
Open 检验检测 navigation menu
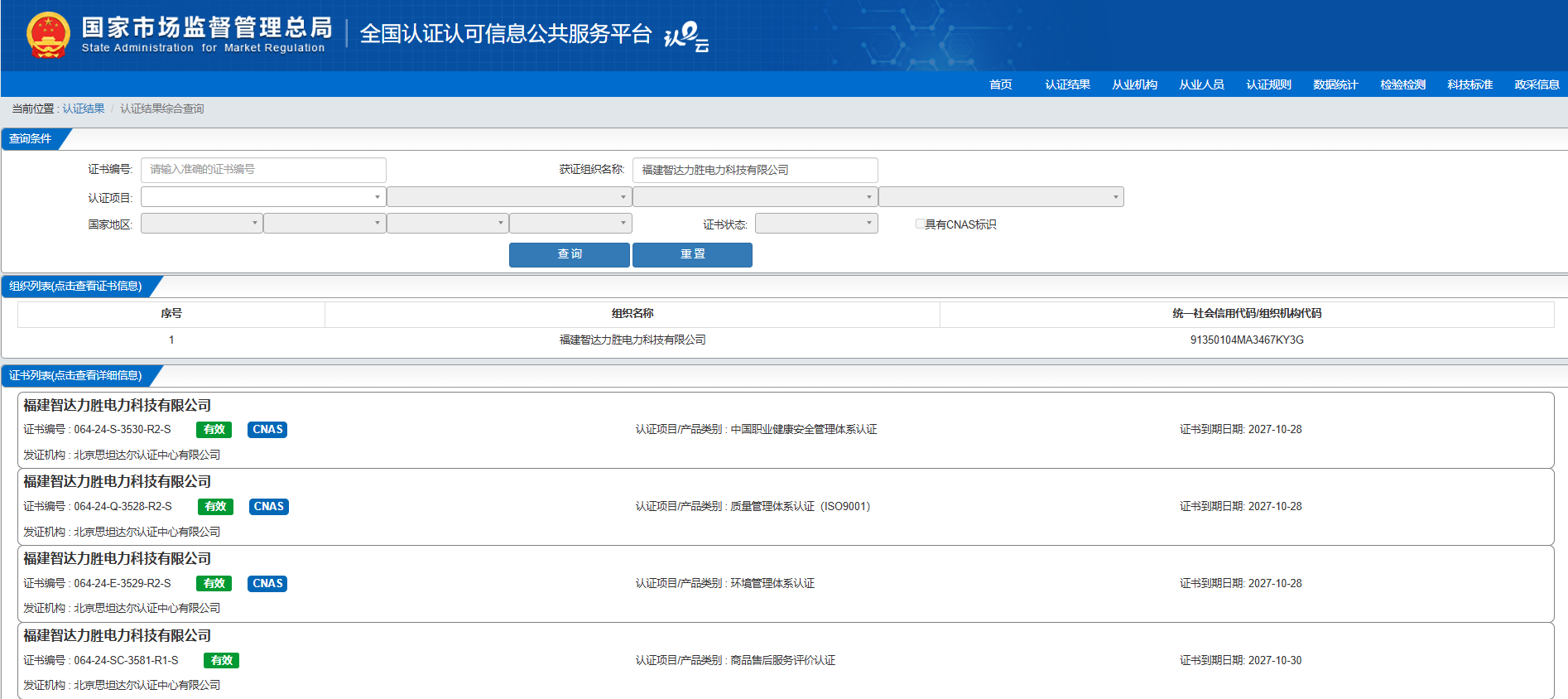(x=1402, y=84)
